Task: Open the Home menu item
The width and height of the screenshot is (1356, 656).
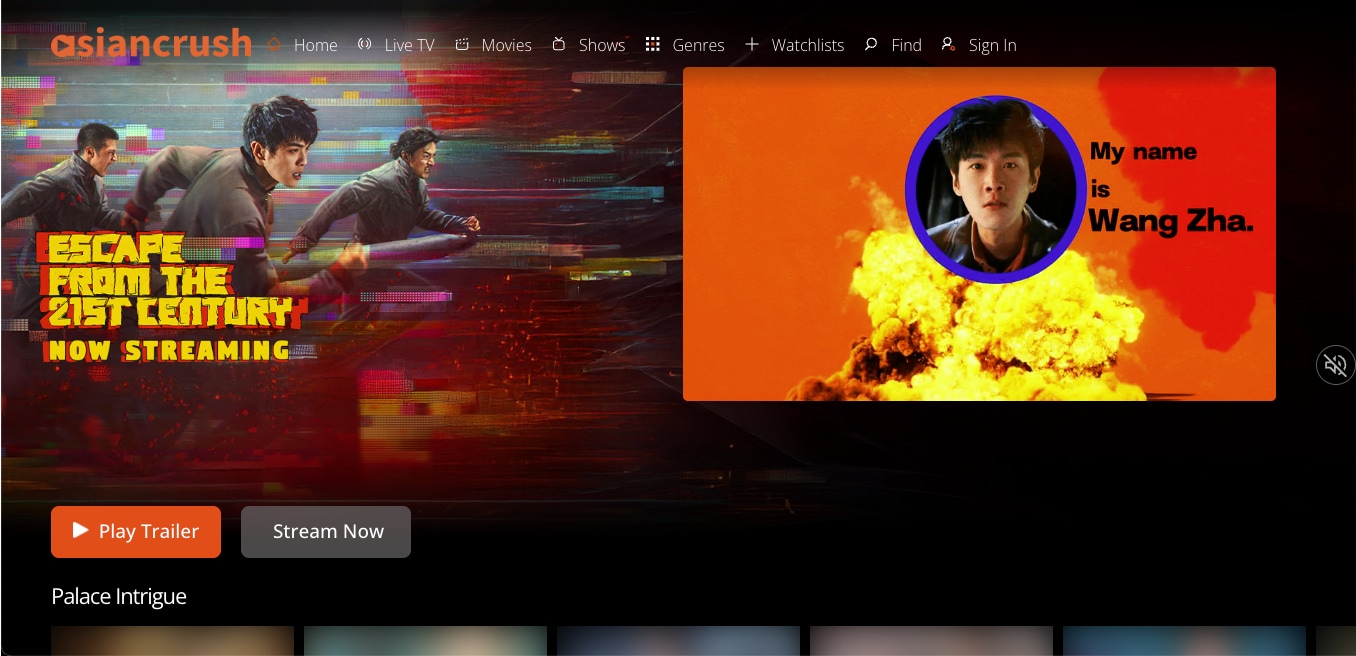Action: click(x=316, y=45)
